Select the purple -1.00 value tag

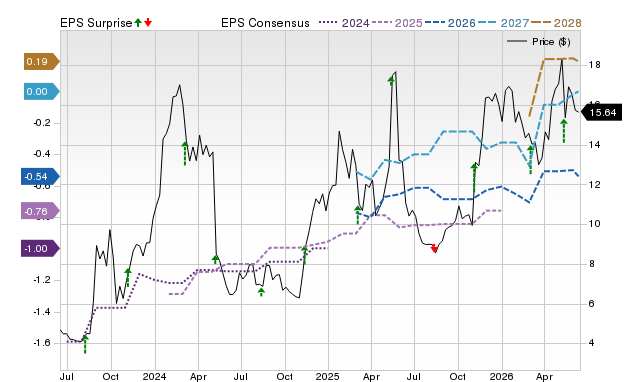tap(40, 249)
